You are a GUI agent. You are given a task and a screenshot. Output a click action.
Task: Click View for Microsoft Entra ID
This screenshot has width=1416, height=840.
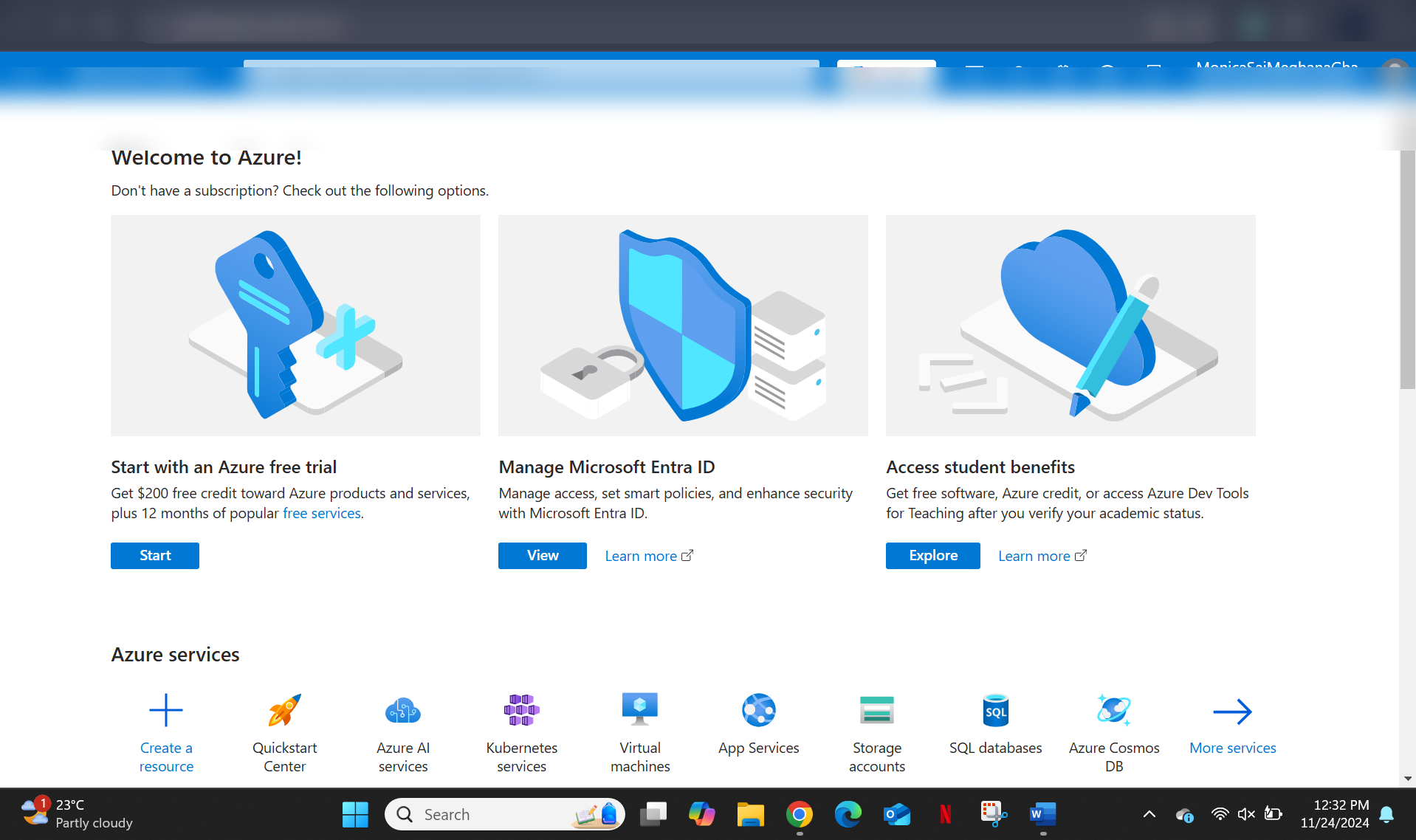tap(543, 556)
